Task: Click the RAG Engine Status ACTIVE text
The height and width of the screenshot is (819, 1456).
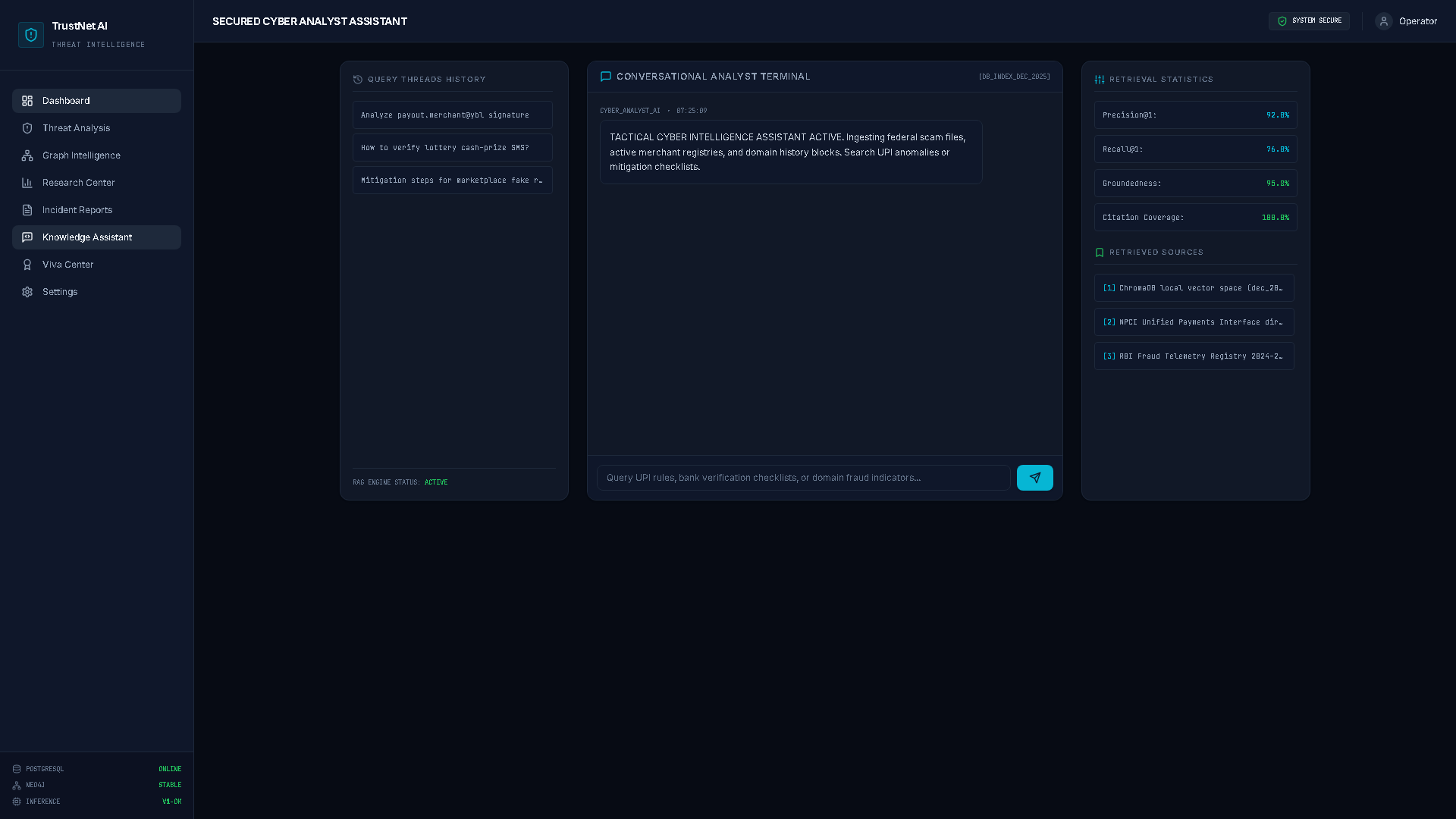Action: 436,482
